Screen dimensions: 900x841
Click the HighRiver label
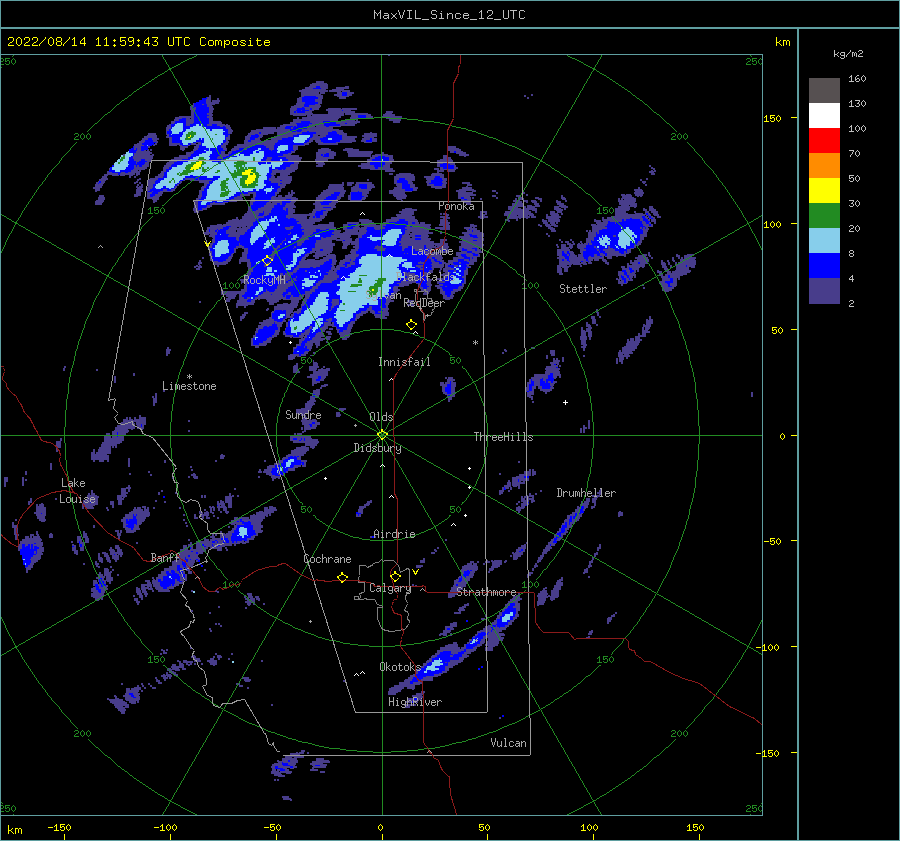click(x=415, y=702)
